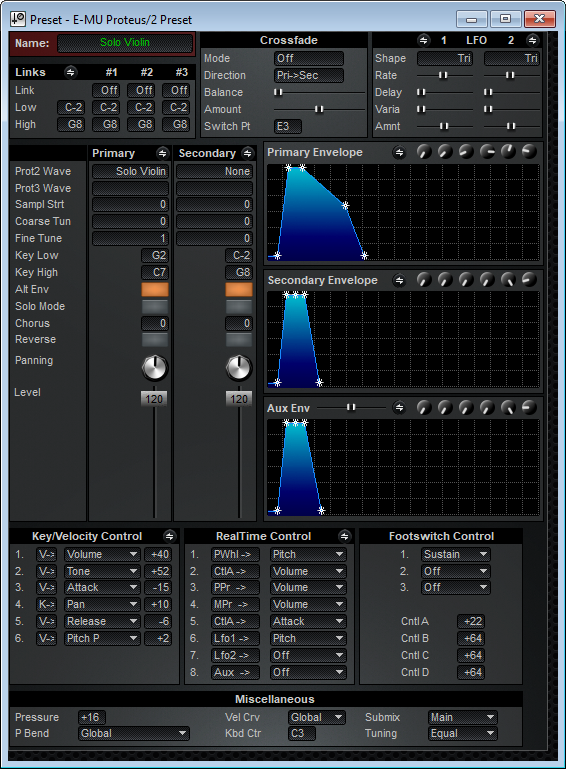Adjust the Crossfade Amount slider
Image resolution: width=566 pixels, height=769 pixels.
pyautogui.click(x=319, y=109)
